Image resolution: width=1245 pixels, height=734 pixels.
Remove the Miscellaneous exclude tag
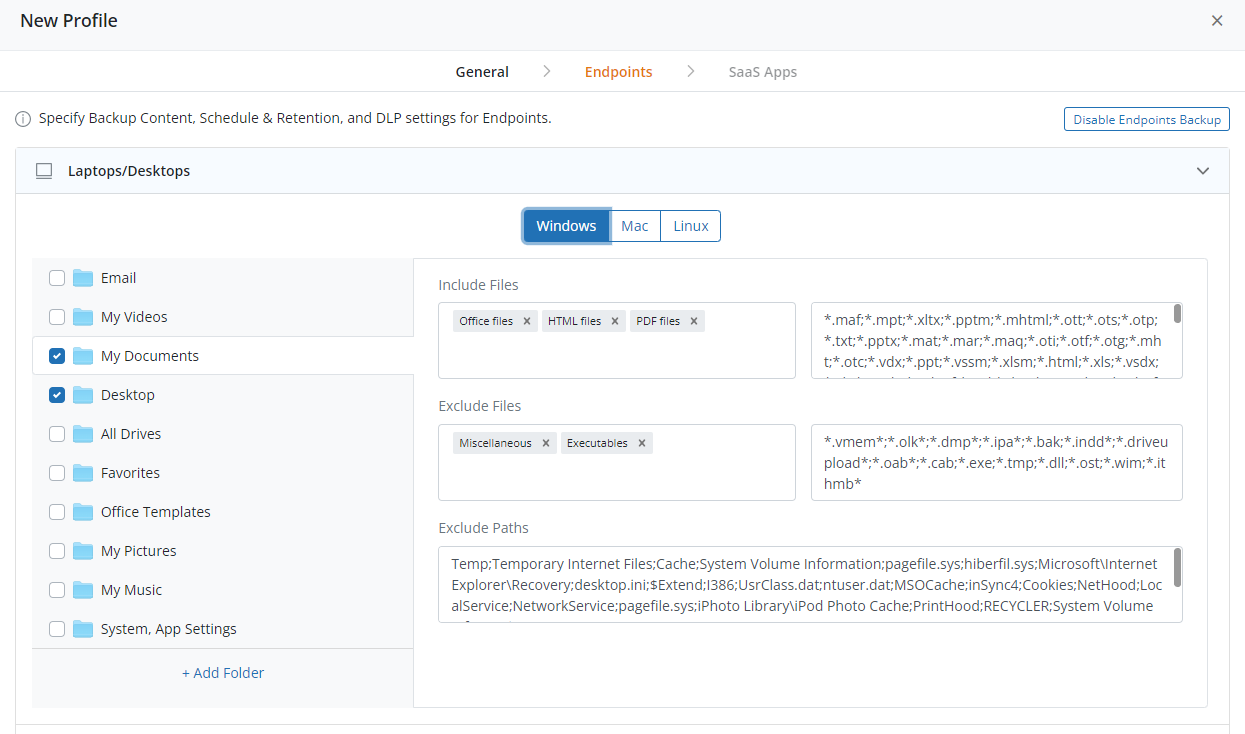tap(546, 443)
